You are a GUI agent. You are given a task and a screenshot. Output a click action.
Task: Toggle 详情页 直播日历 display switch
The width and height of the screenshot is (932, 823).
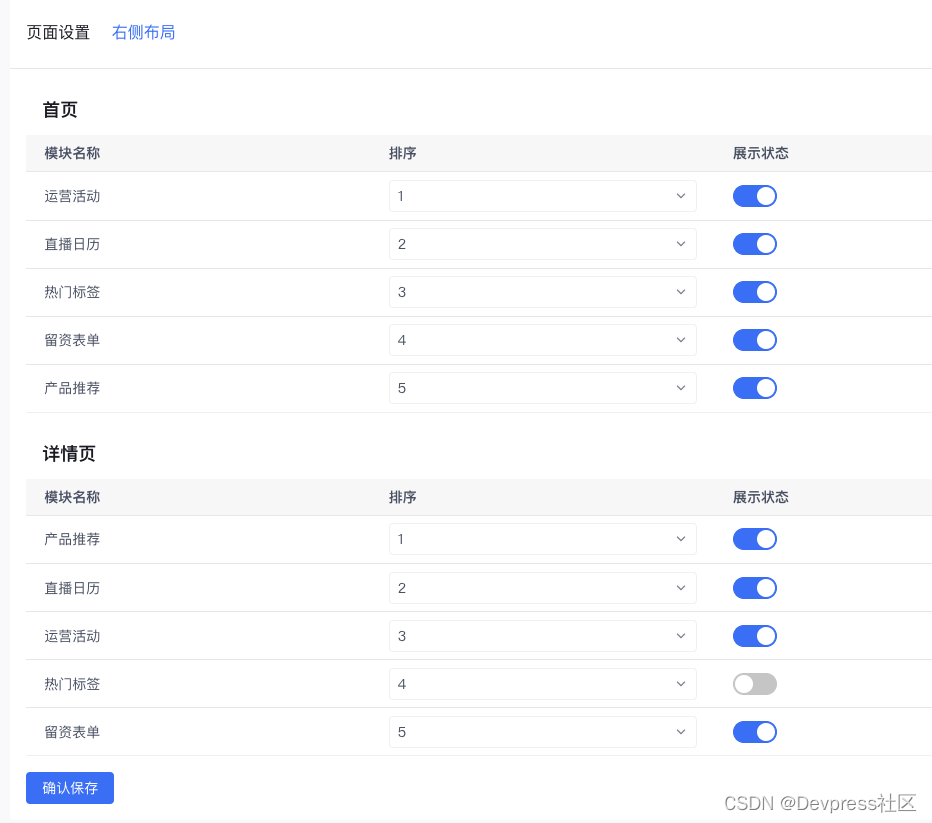(755, 588)
